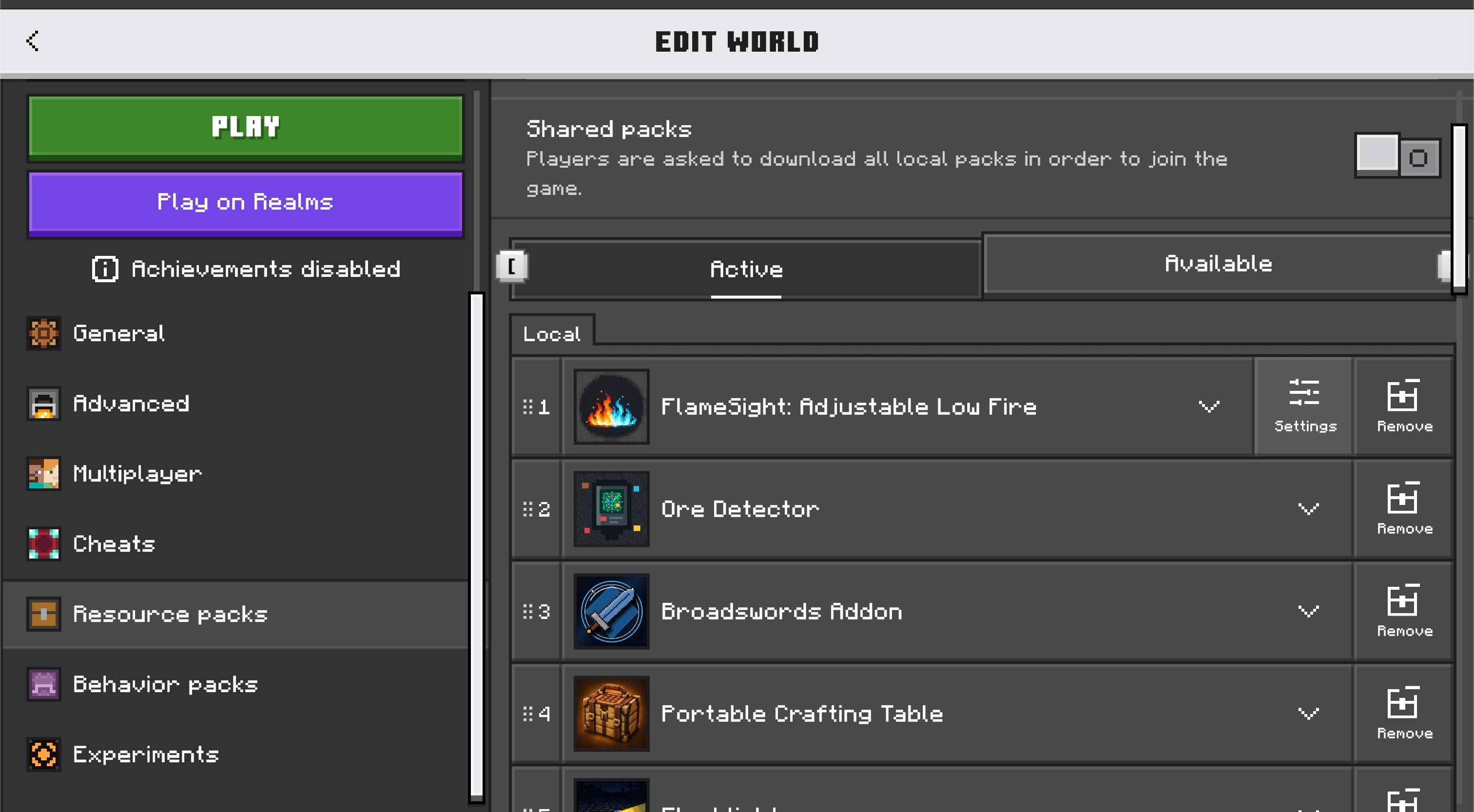Click the drag handle for pack 4
Viewport: 1474px width, 812px height.
527,714
